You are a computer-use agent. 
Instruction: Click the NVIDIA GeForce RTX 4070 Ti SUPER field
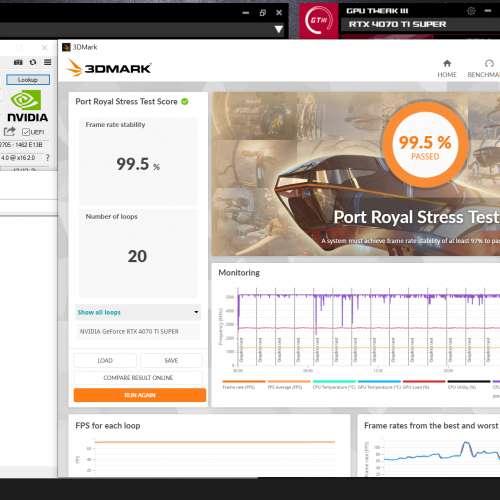138,331
